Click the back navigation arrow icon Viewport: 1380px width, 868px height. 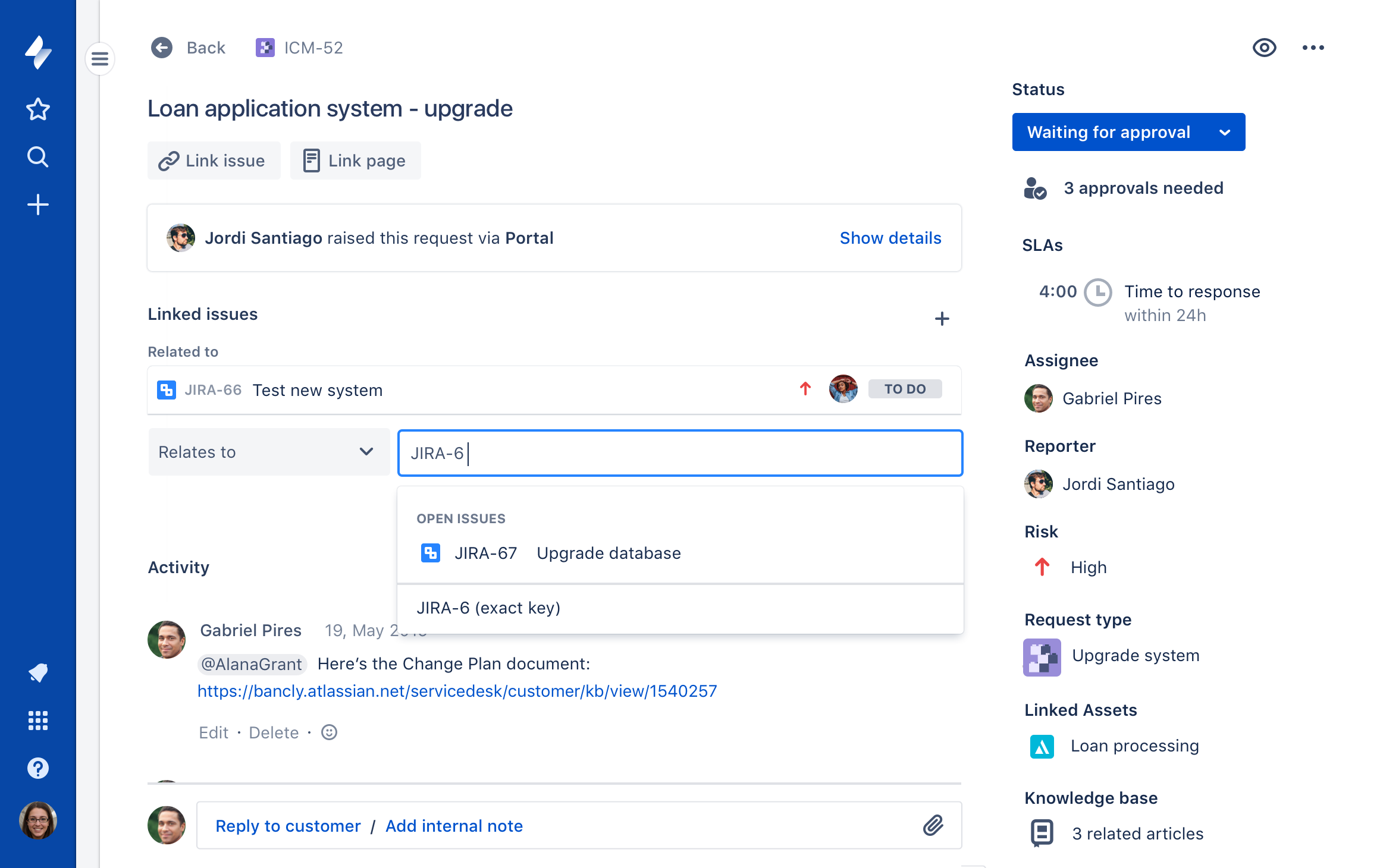pos(161,47)
